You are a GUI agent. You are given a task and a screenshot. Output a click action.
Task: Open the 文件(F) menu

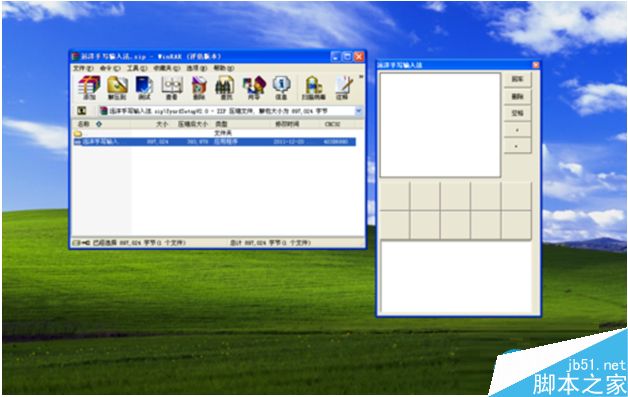tap(83, 69)
